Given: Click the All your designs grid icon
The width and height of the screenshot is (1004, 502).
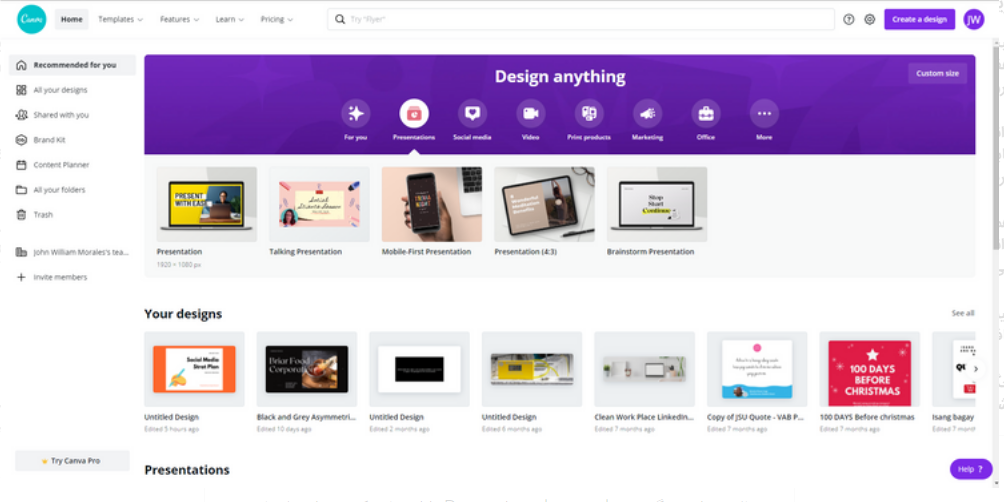Looking at the screenshot, I should pos(21,90).
